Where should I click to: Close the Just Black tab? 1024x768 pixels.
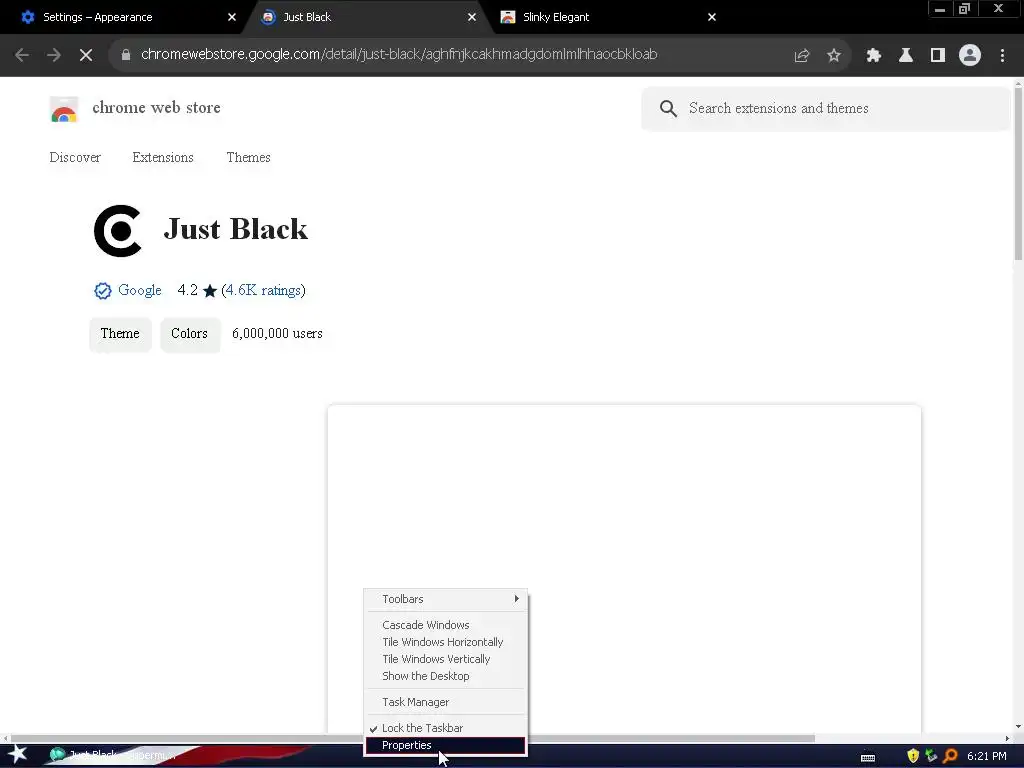coord(472,17)
